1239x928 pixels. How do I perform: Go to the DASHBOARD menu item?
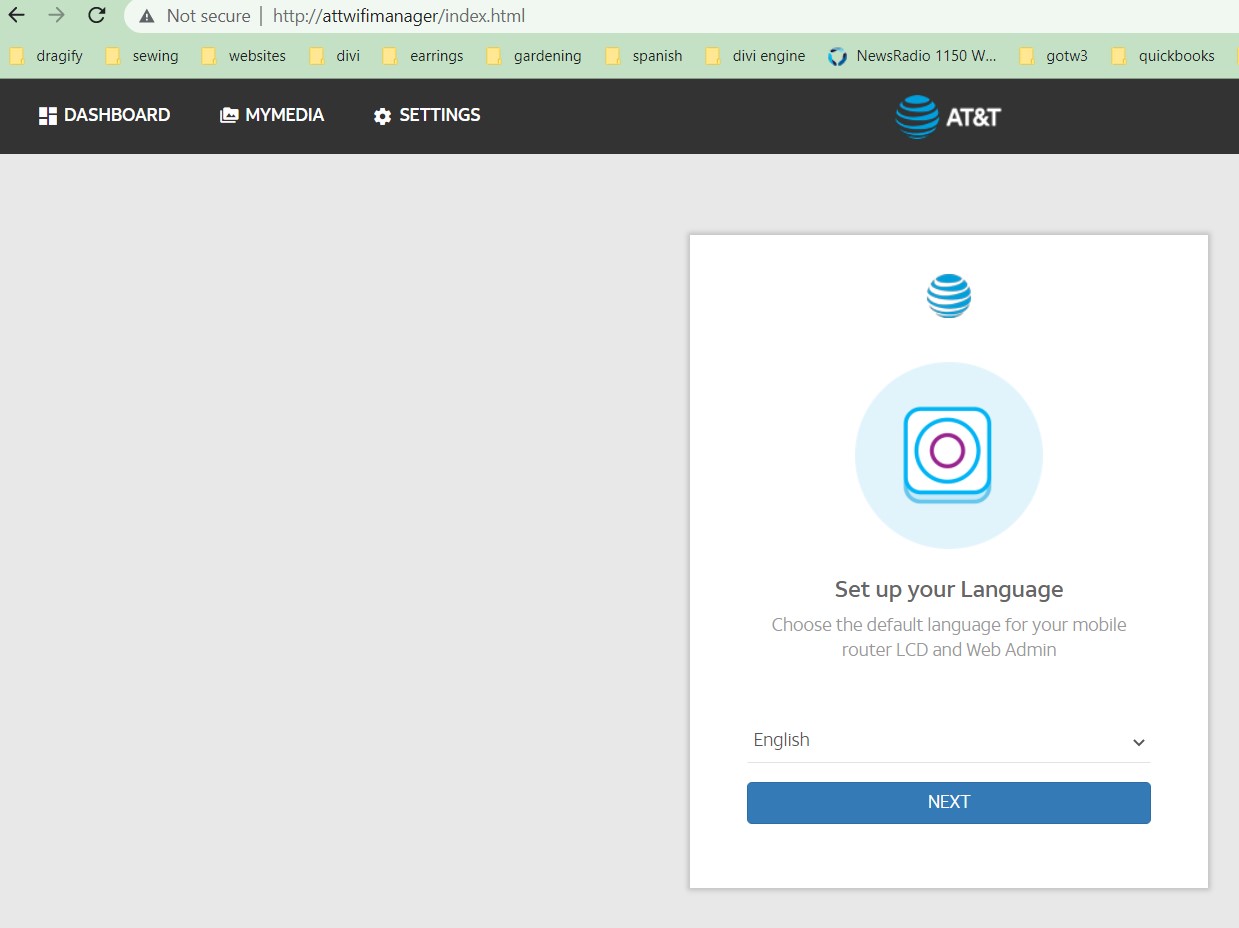coord(104,115)
